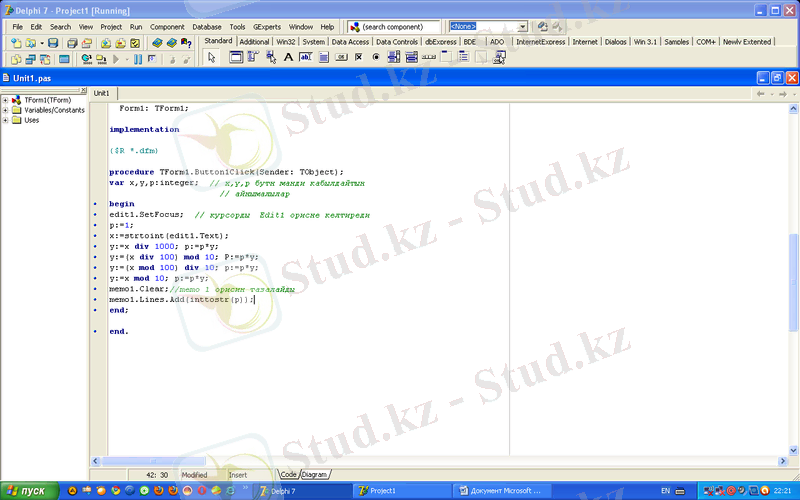Toggle breakpoint dot beside the x:=strtoint line
The image size is (800, 500).
[95, 236]
